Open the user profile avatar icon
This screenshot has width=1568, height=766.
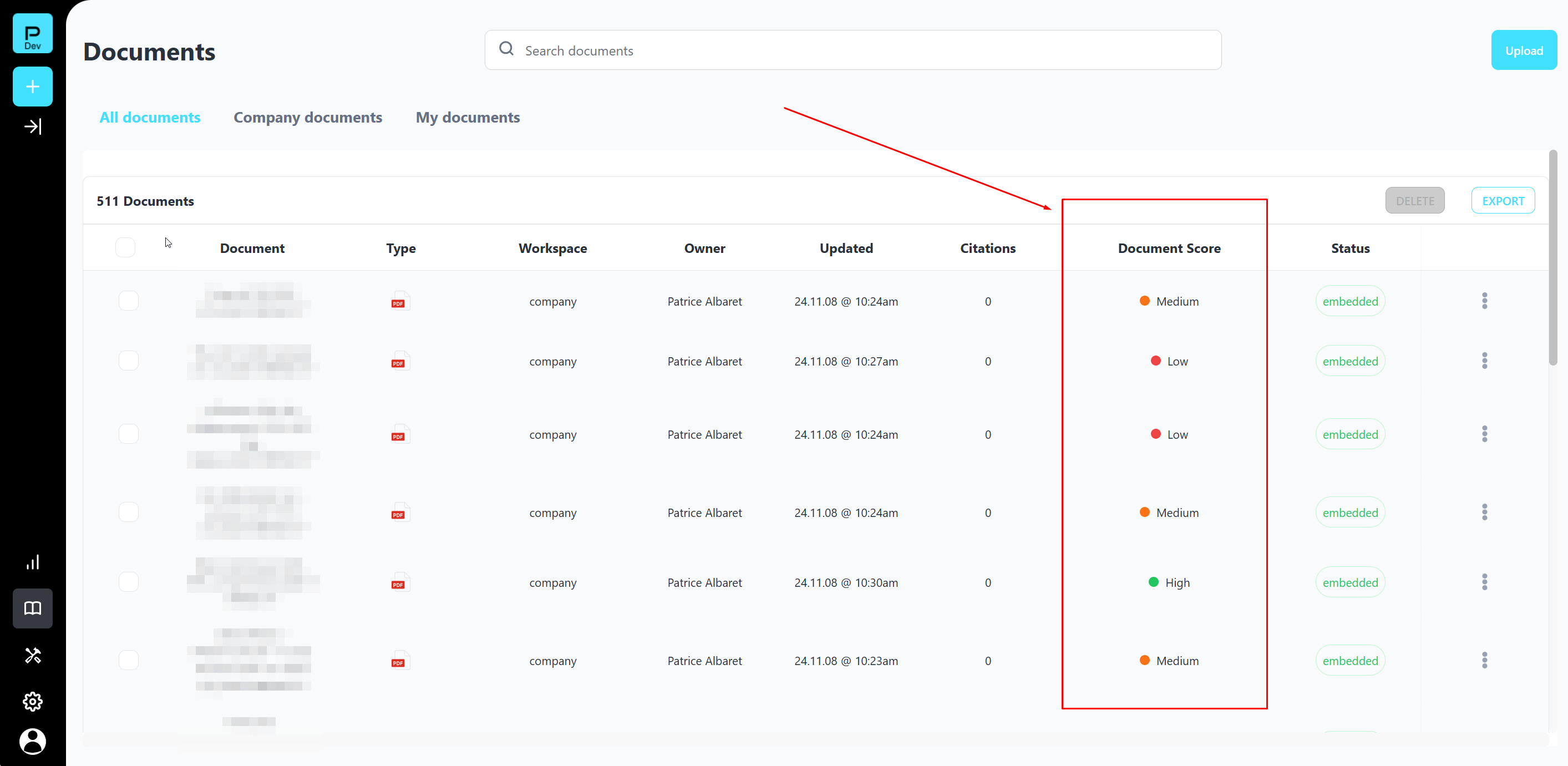[32, 741]
